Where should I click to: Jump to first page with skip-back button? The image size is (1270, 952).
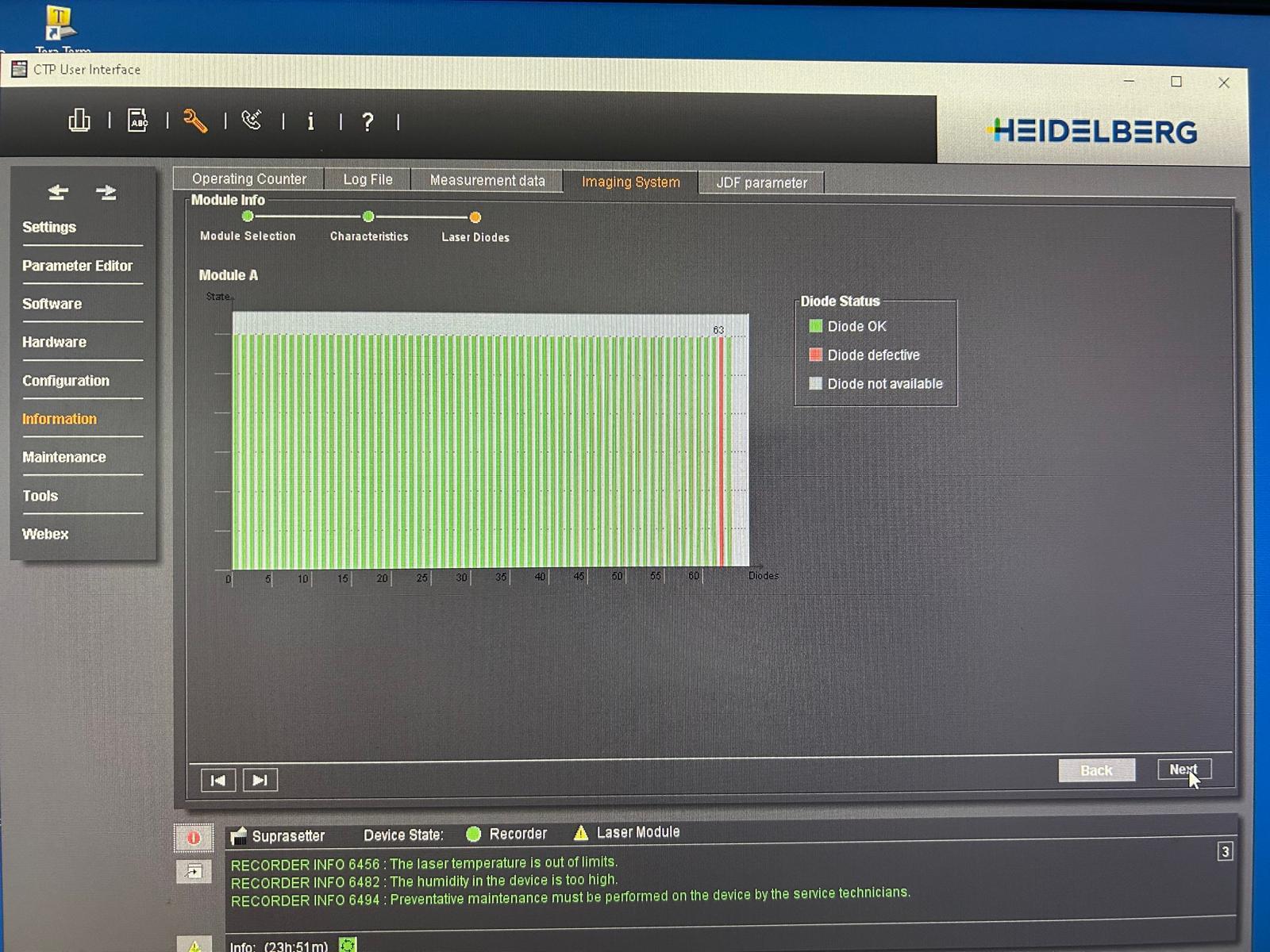point(217,780)
